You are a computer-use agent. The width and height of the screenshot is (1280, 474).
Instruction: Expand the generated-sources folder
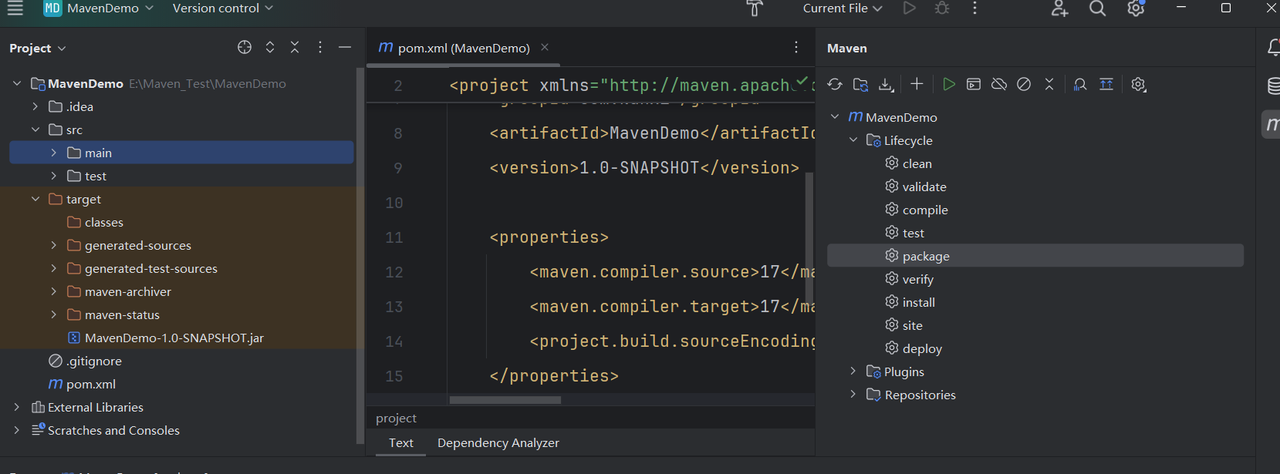53,246
